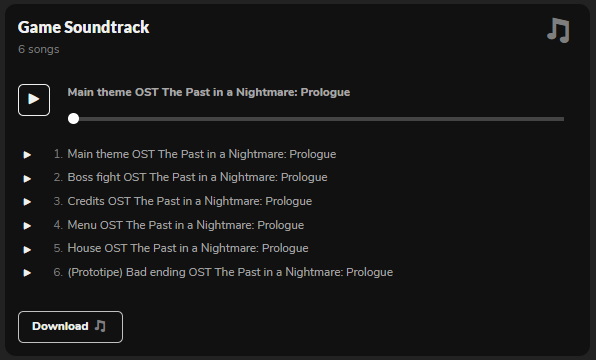The width and height of the screenshot is (596, 360).
Task: Select track 2 Boss fight OST title
Action: [x=197, y=177]
